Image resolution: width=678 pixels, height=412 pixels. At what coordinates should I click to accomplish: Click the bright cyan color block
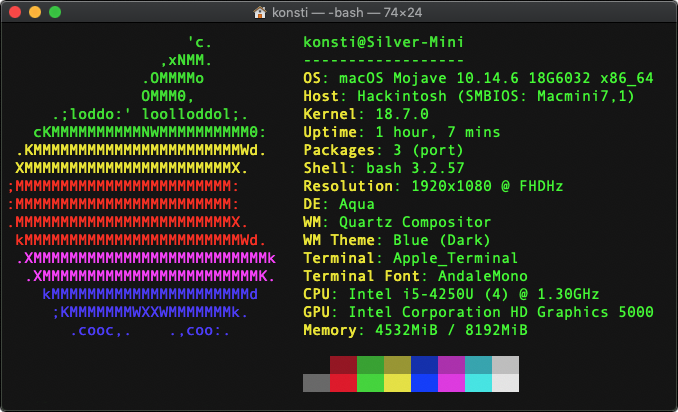pyautogui.click(x=478, y=383)
